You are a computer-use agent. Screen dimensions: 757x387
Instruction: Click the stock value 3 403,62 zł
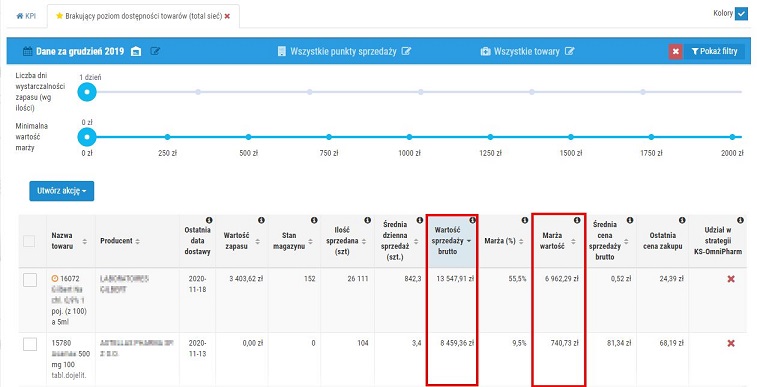pyautogui.click(x=246, y=279)
